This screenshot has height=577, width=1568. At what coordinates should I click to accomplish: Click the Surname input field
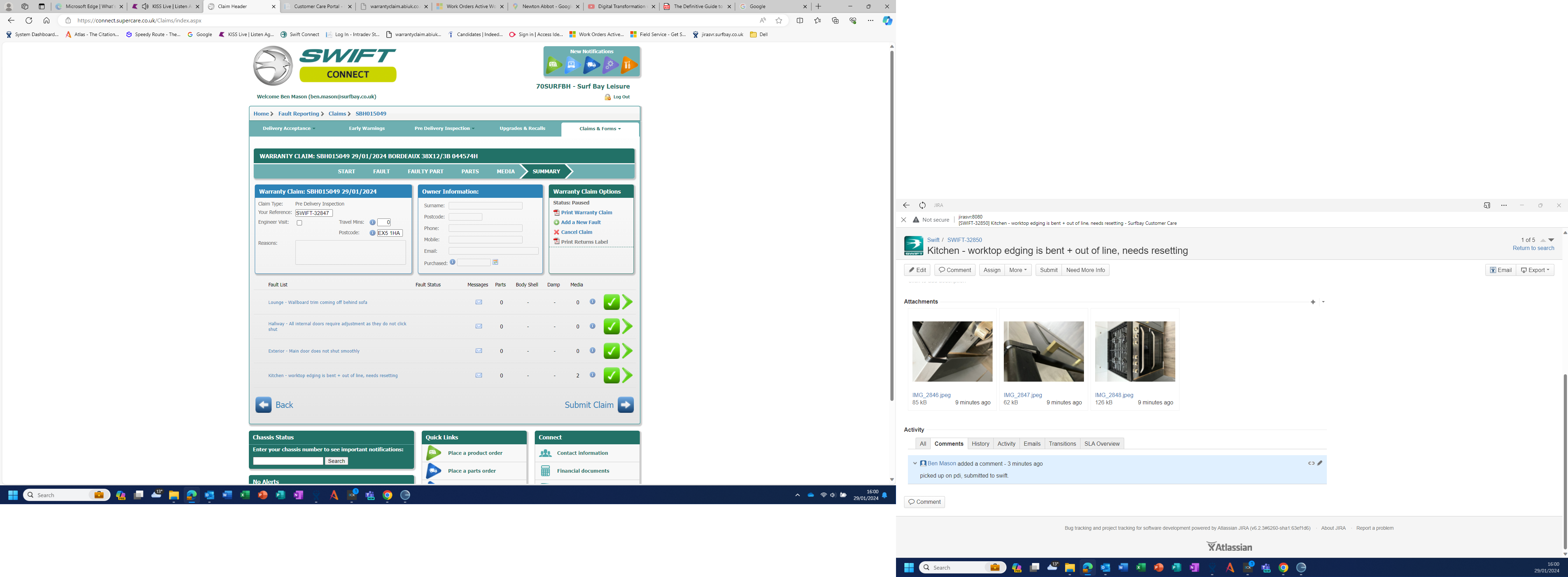pos(485,206)
